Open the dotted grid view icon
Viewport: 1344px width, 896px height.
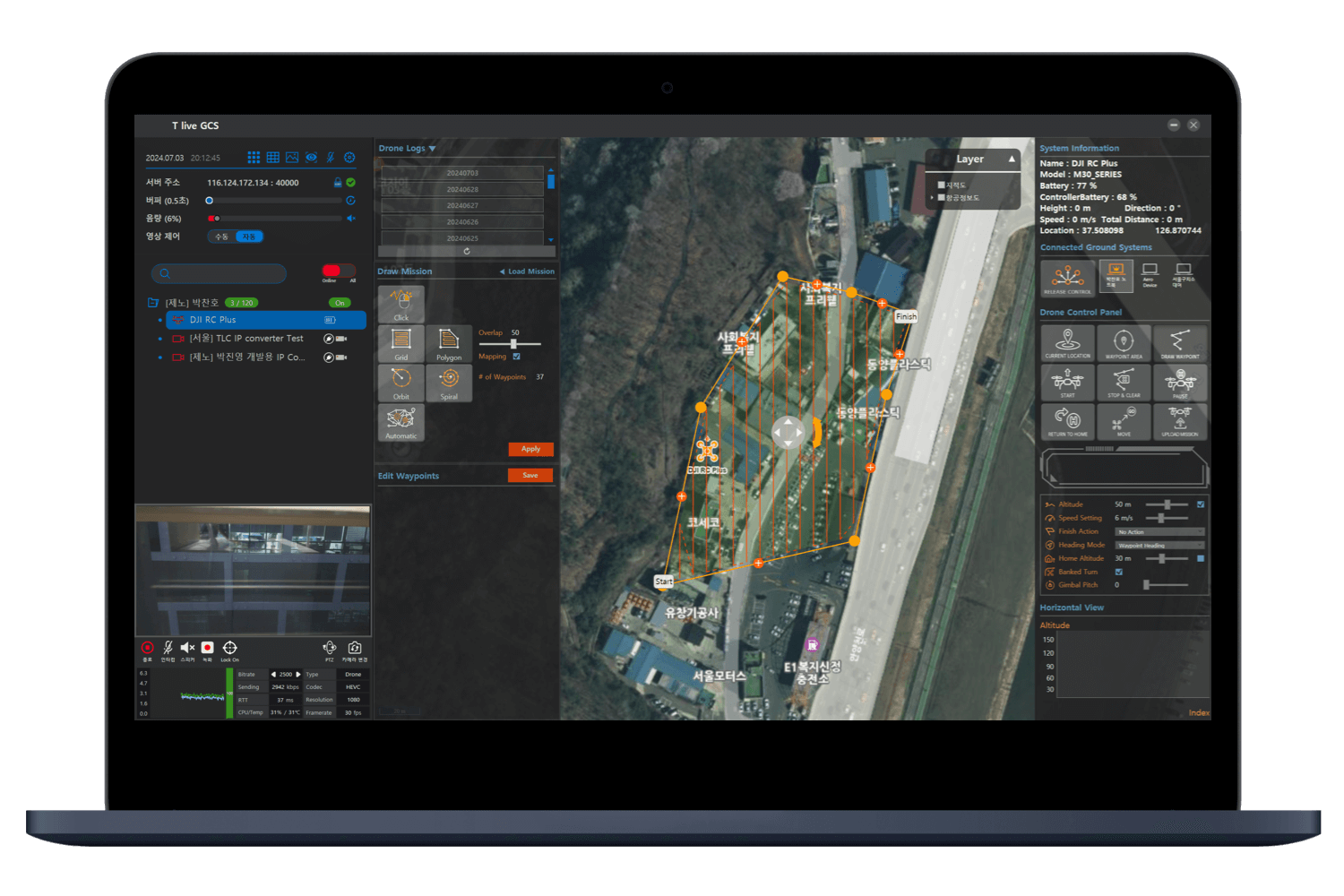click(254, 158)
